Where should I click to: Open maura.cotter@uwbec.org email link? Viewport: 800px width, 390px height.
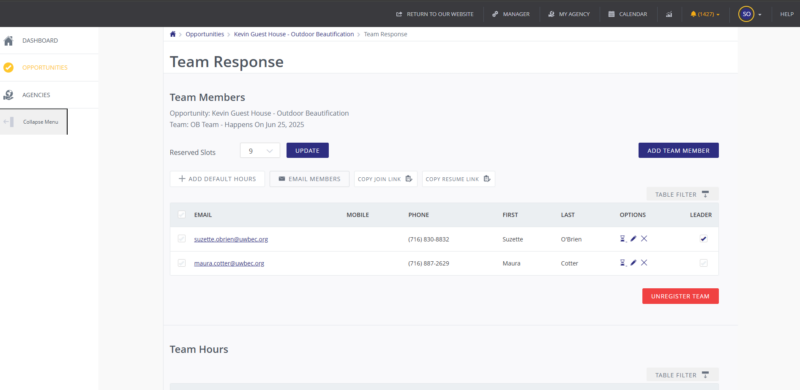[x=229, y=263]
